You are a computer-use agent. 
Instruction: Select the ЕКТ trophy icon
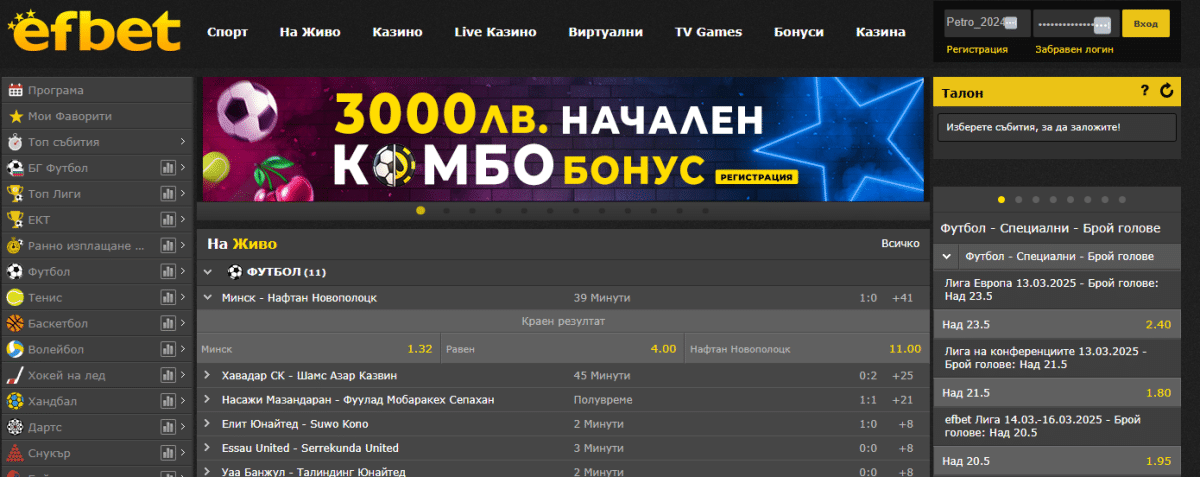coord(16,220)
